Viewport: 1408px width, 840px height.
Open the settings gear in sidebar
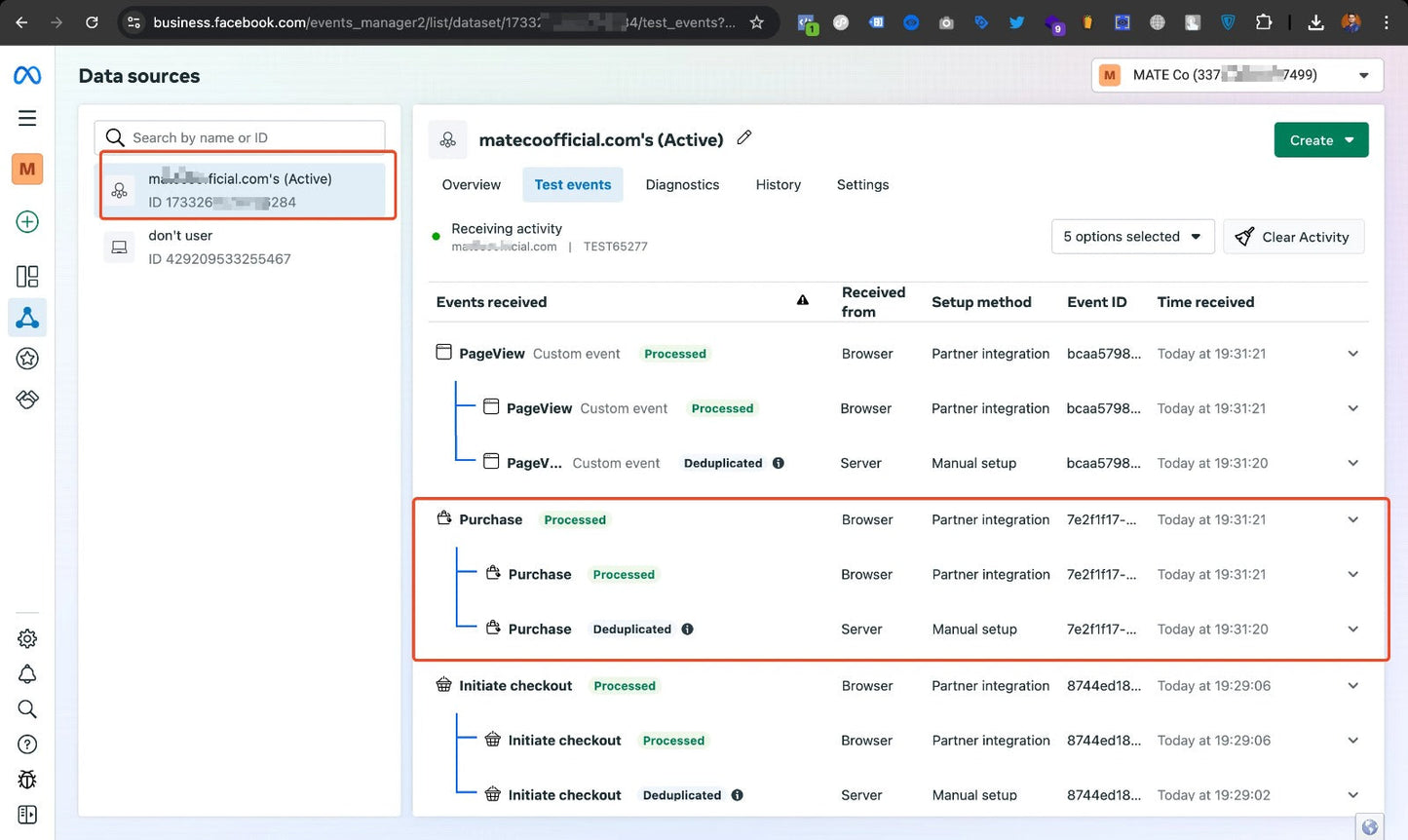27,639
